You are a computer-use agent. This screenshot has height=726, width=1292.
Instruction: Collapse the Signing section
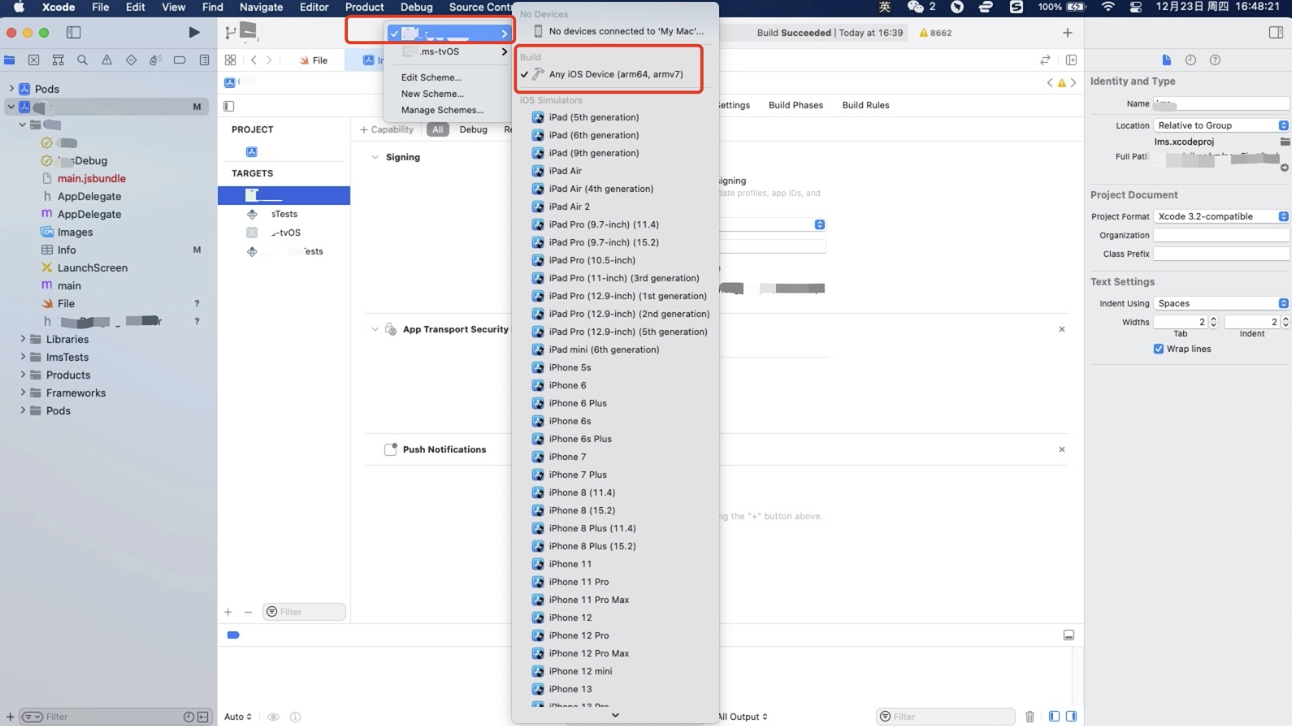(375, 157)
